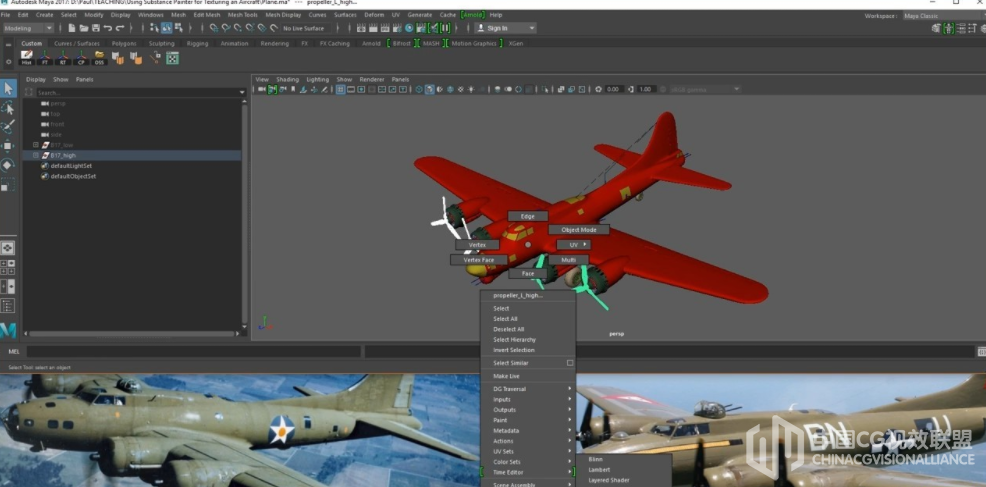This screenshot has height=487, width=986.
Task: Click the four-view layout button
Action: click(8, 267)
